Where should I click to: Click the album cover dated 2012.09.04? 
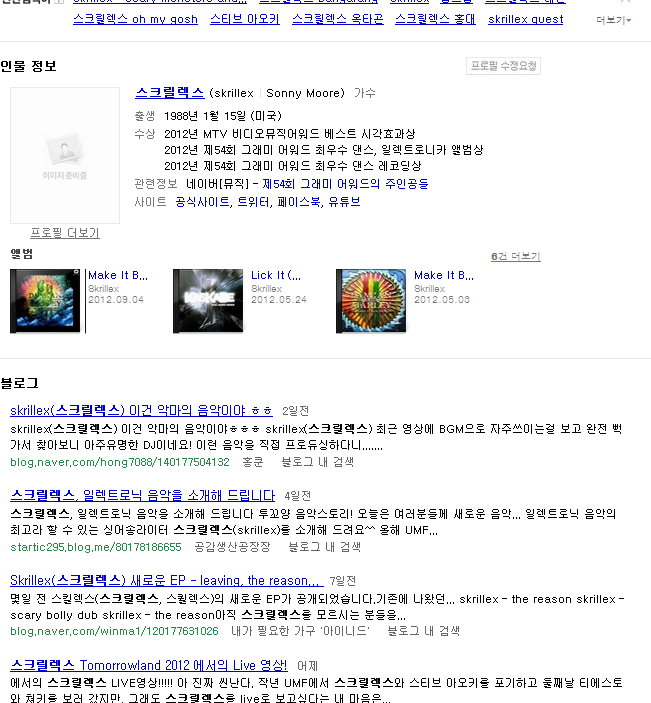point(45,301)
